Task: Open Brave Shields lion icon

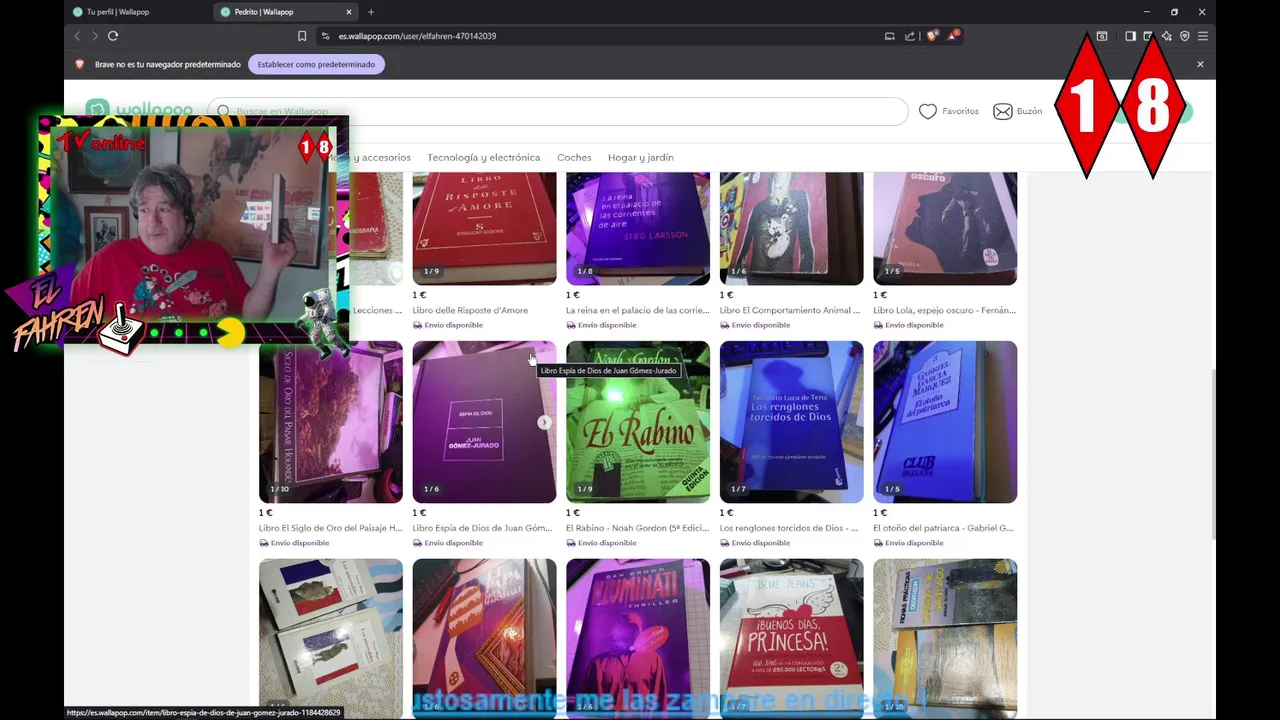Action: pyautogui.click(x=932, y=36)
